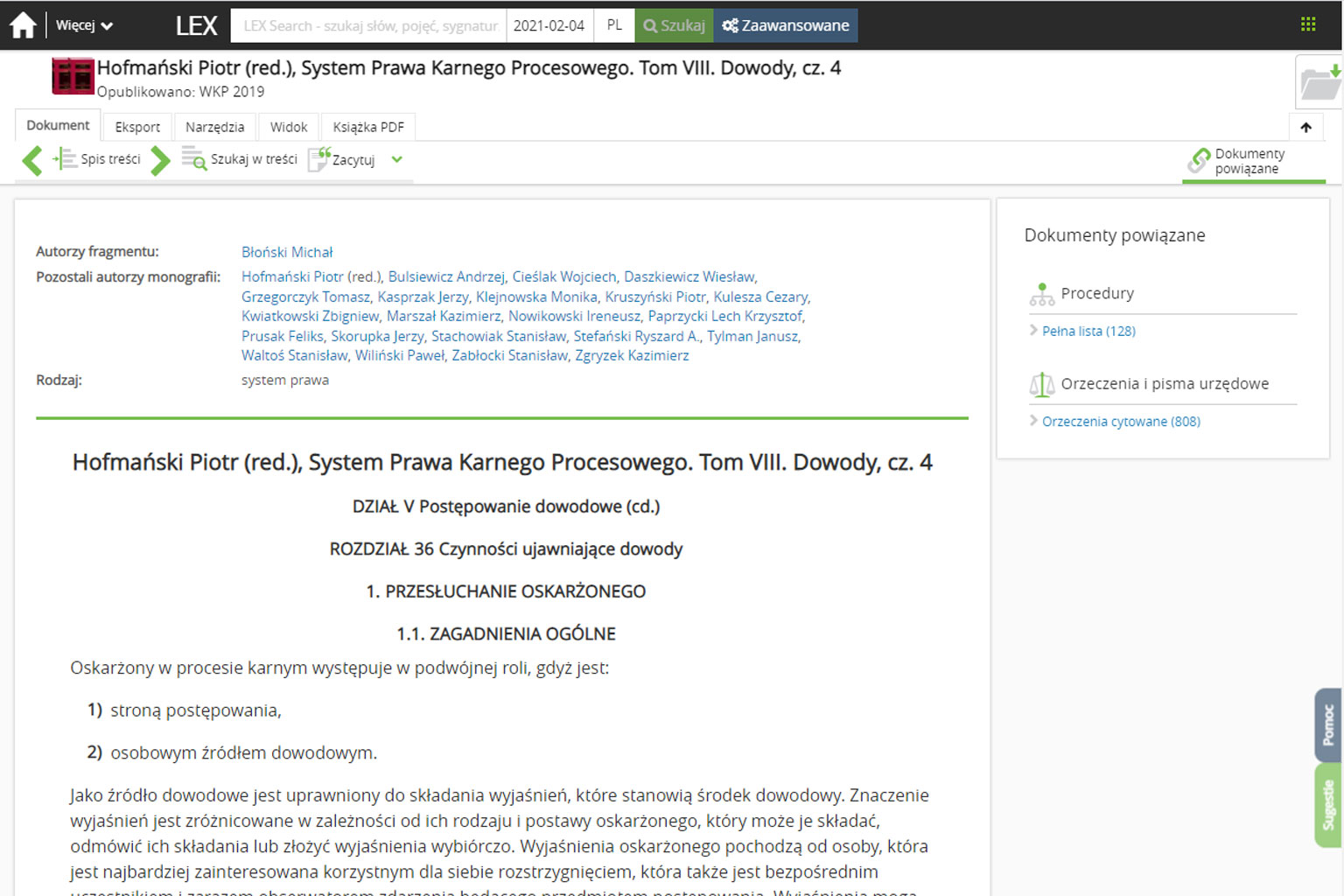Switch to the Dokument tab

coord(58,125)
